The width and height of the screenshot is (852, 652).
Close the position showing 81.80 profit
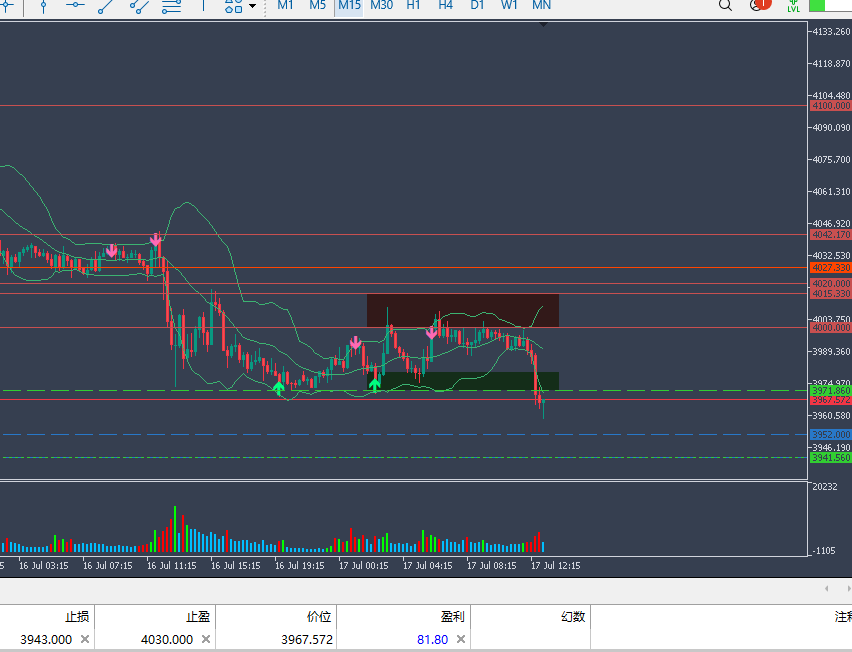click(x=461, y=639)
